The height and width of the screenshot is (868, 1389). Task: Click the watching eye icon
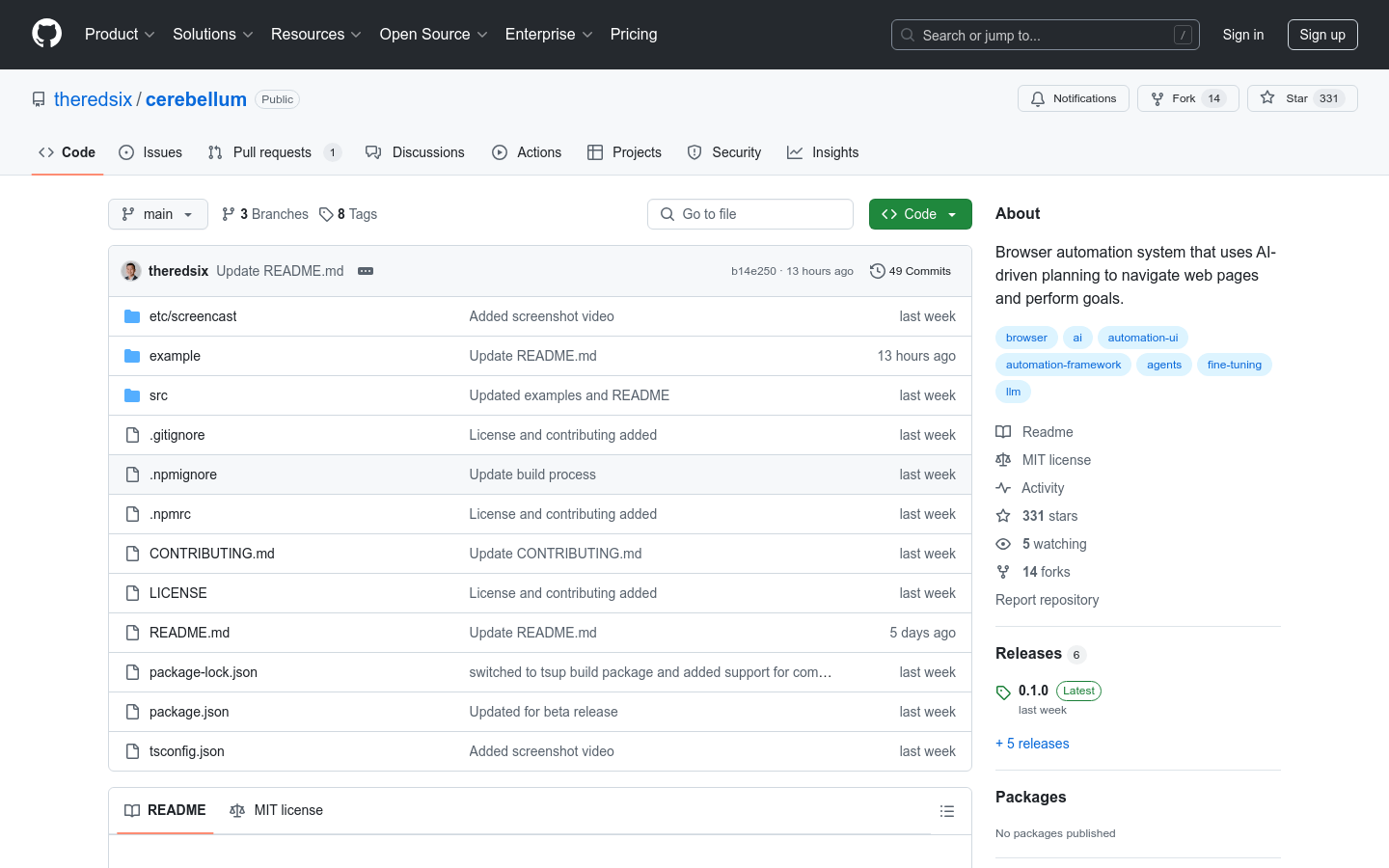pos(1003,544)
